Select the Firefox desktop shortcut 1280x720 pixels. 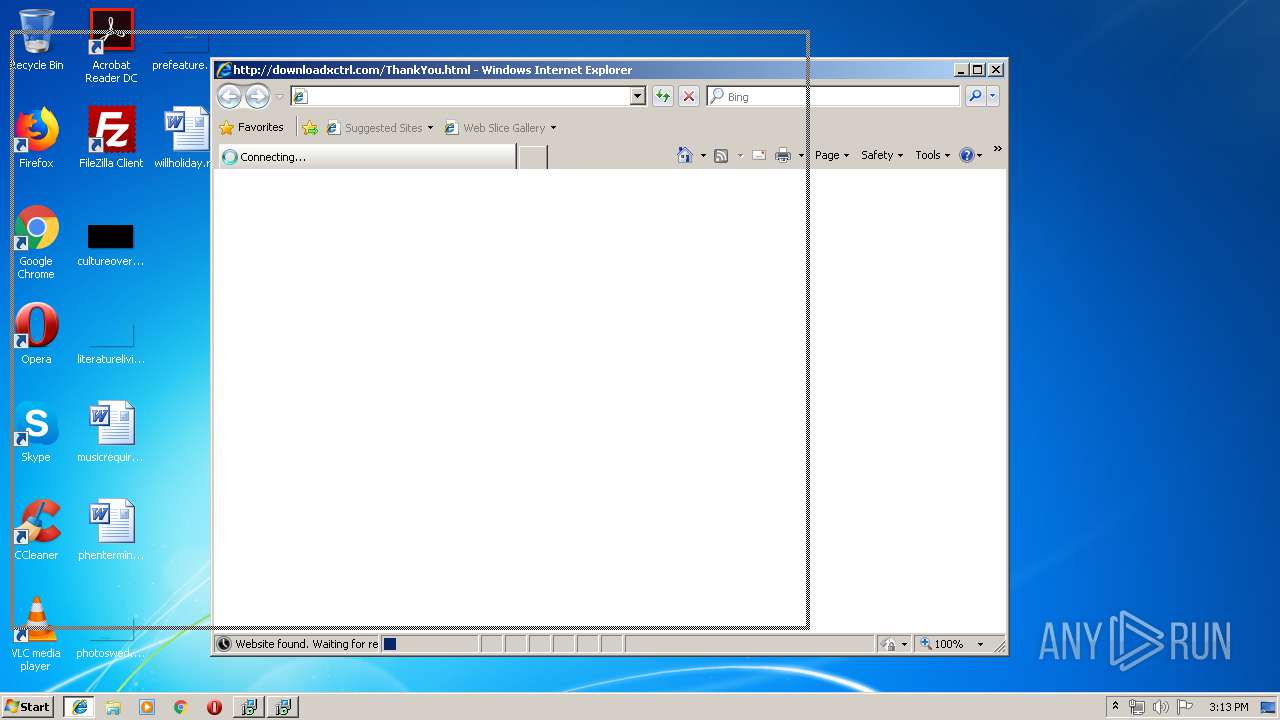[x=36, y=138]
